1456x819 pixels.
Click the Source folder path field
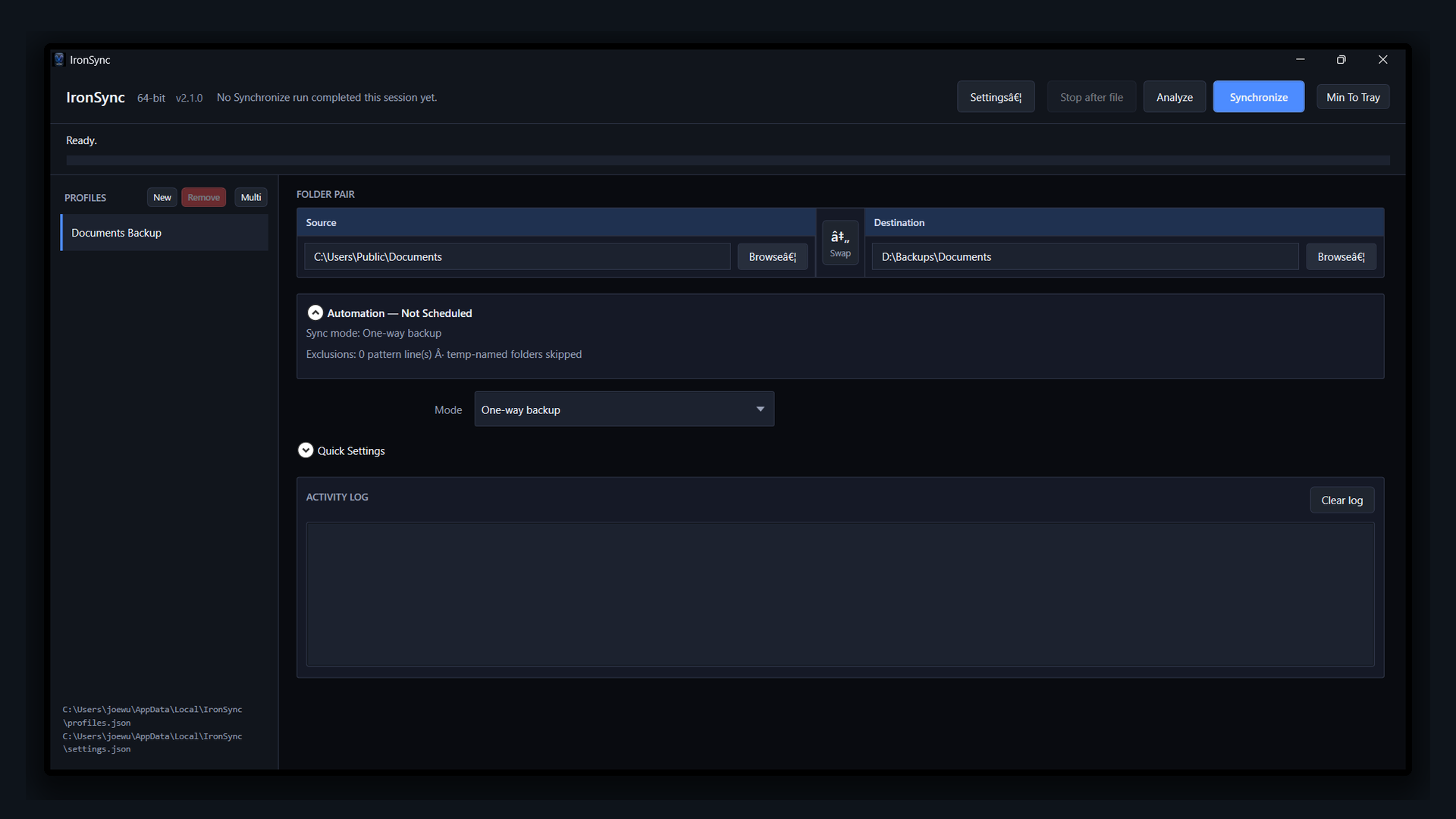click(518, 257)
